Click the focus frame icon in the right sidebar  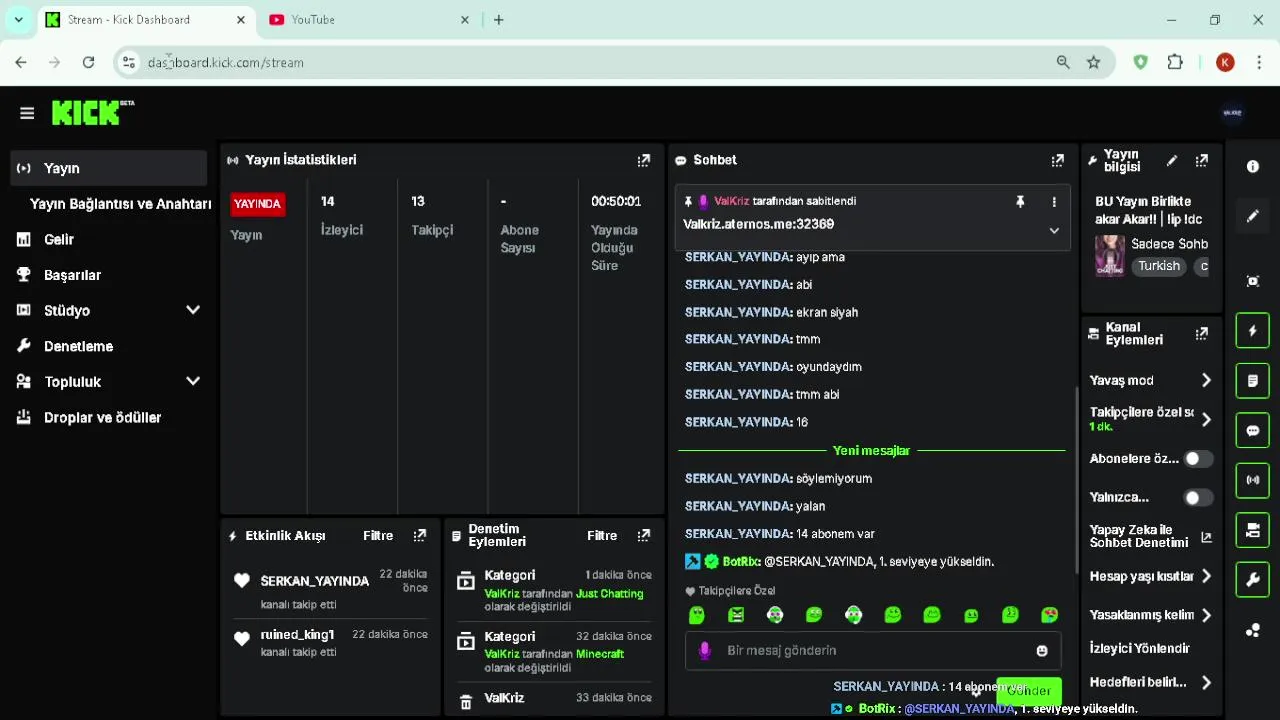coord(1253,281)
